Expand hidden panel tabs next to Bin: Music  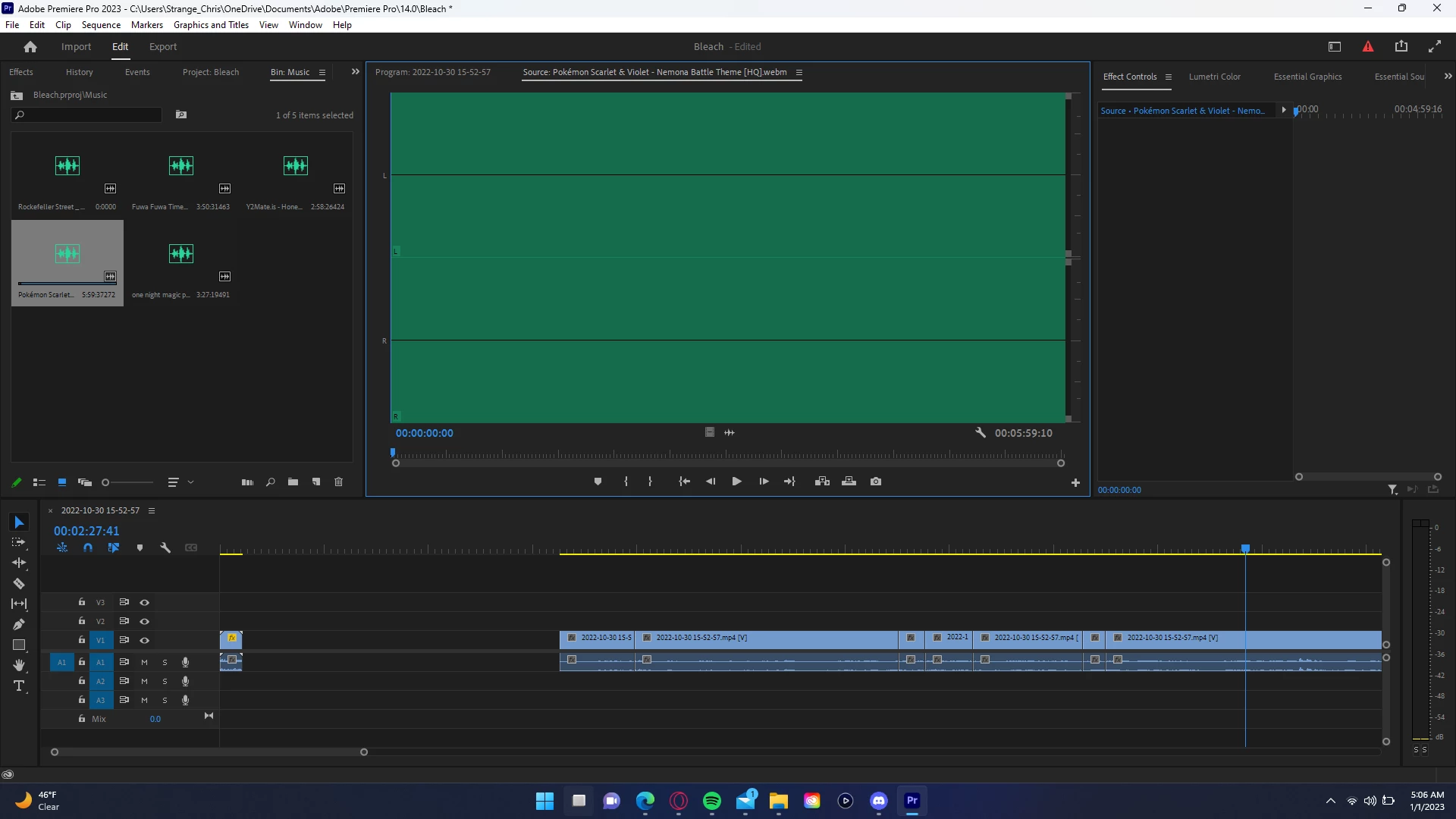pos(355,72)
